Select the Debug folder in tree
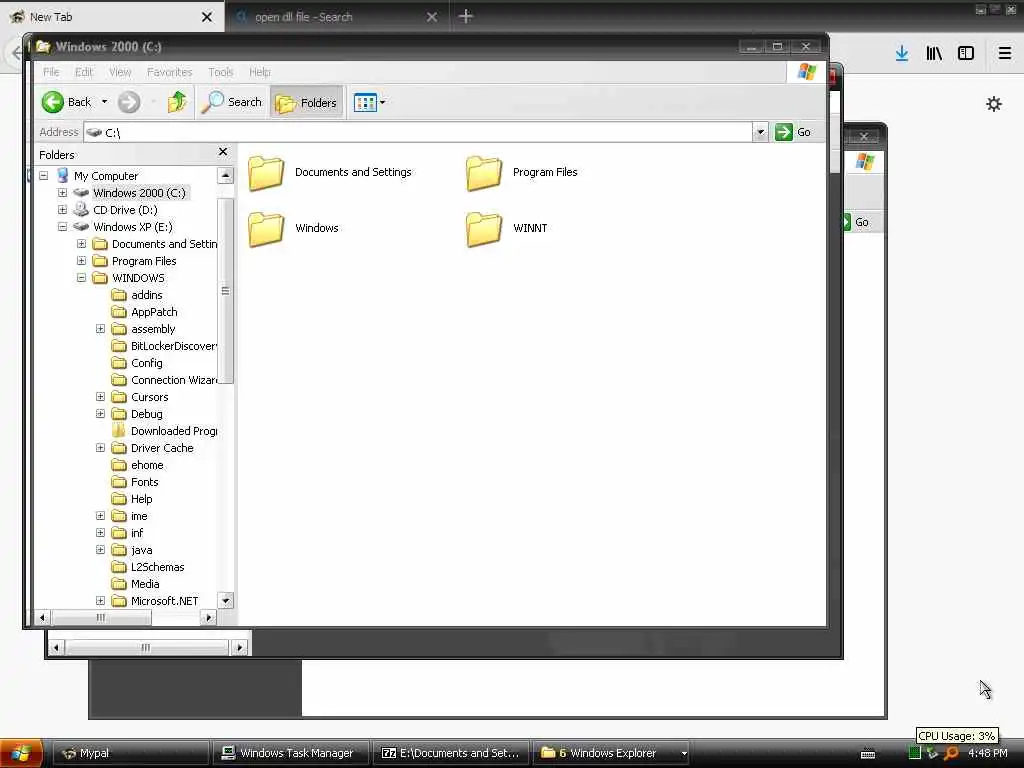The width and height of the screenshot is (1024, 768). [x=146, y=414]
